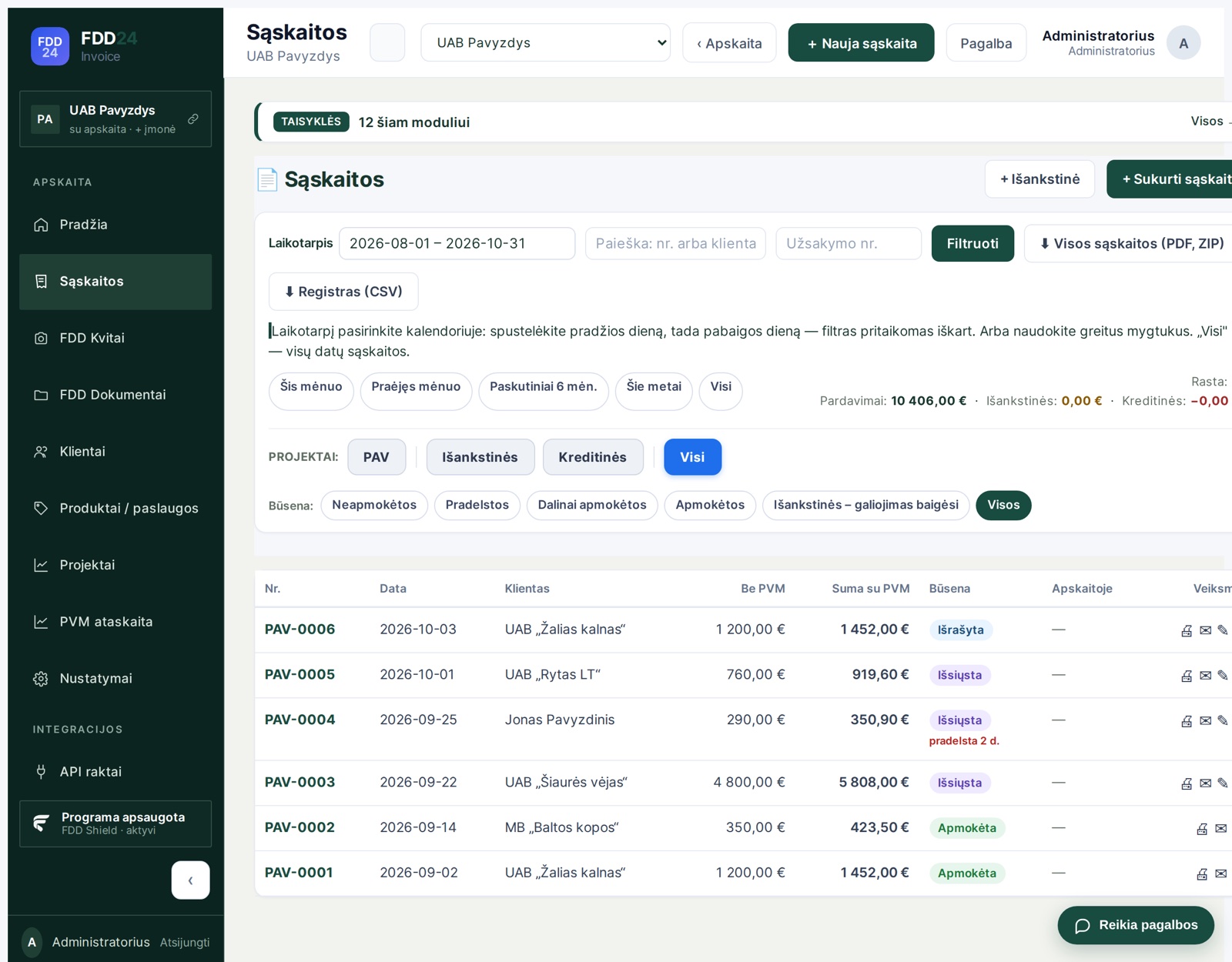Filter status by Neapmokėtos
Image resolution: width=1232 pixels, height=962 pixels.
tap(374, 505)
